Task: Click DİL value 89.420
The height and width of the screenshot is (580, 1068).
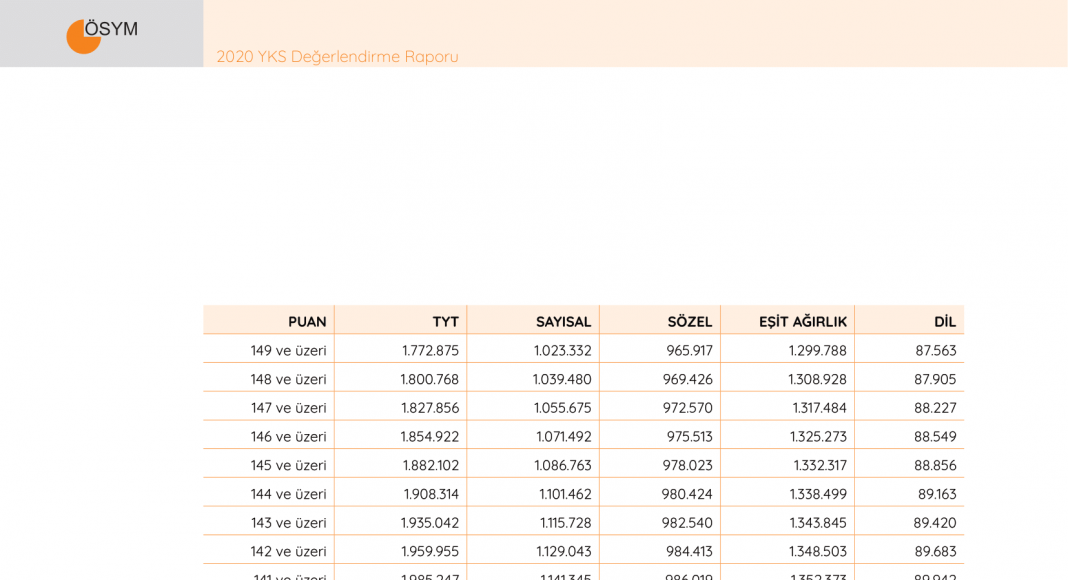Action: pos(935,522)
